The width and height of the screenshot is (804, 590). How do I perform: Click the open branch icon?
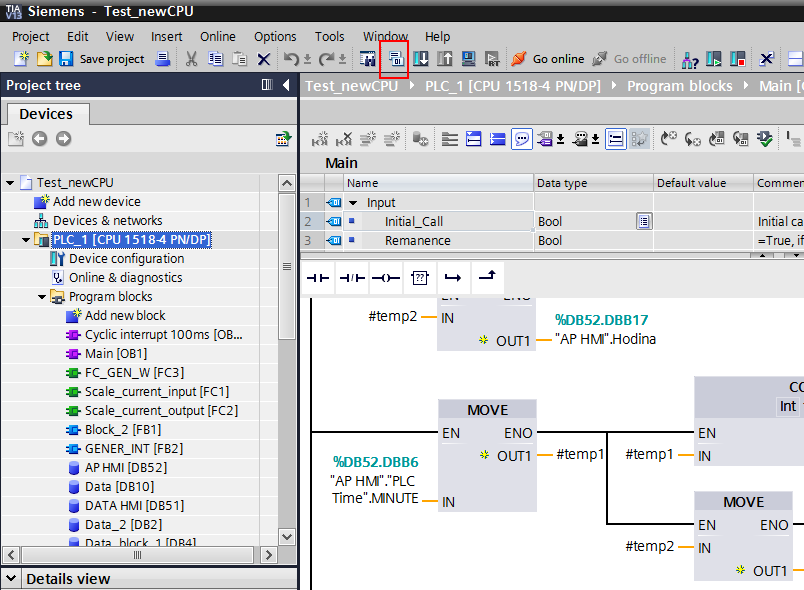pyautogui.click(x=453, y=278)
